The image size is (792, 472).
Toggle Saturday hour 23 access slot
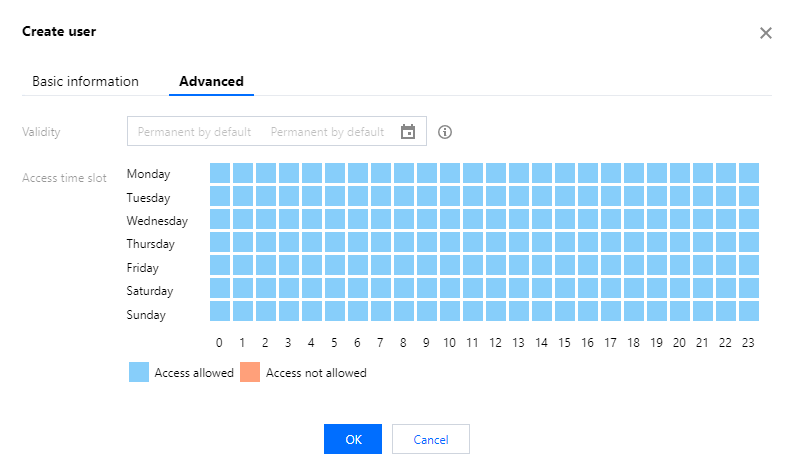click(748, 288)
